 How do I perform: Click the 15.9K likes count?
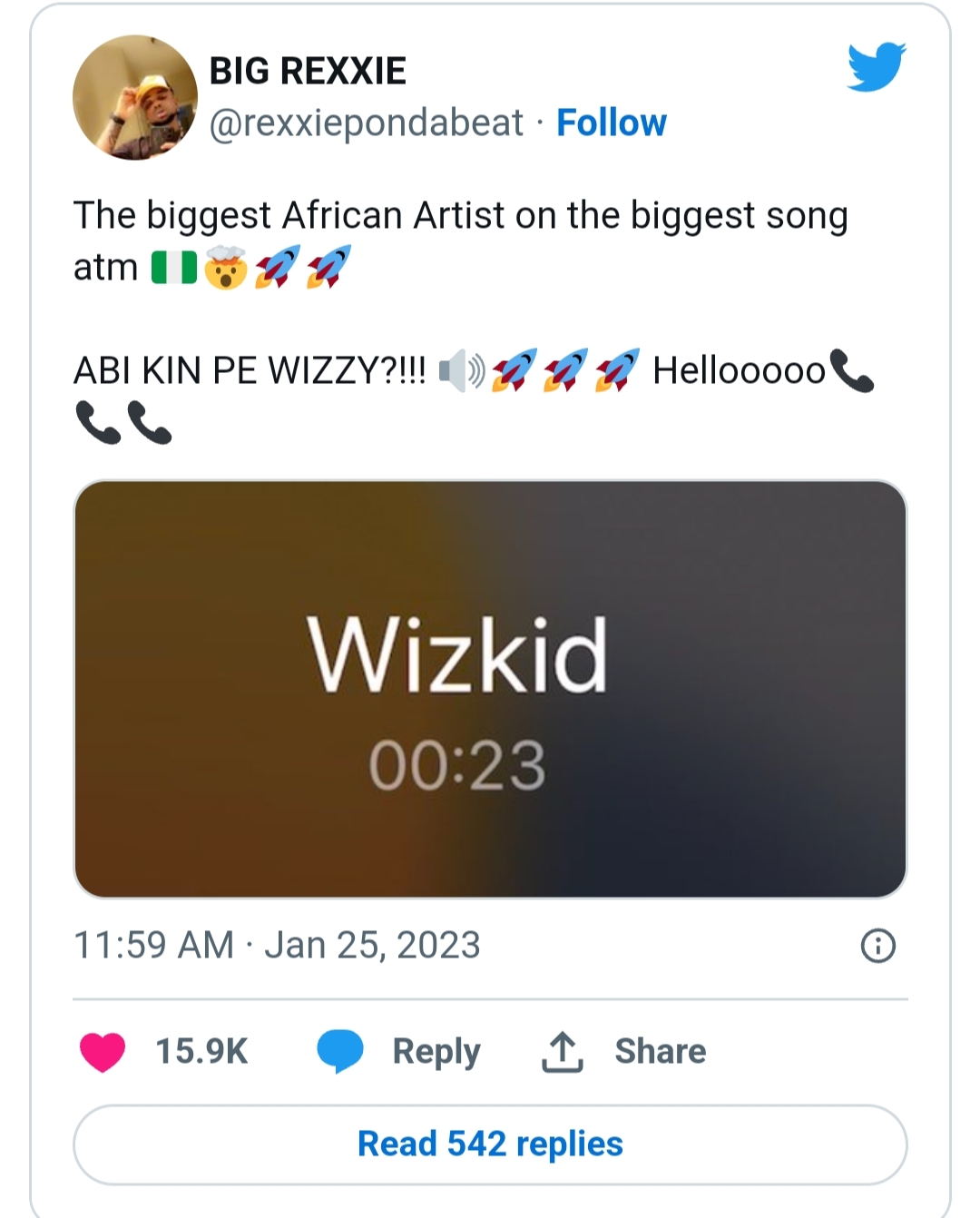pos(201,1051)
